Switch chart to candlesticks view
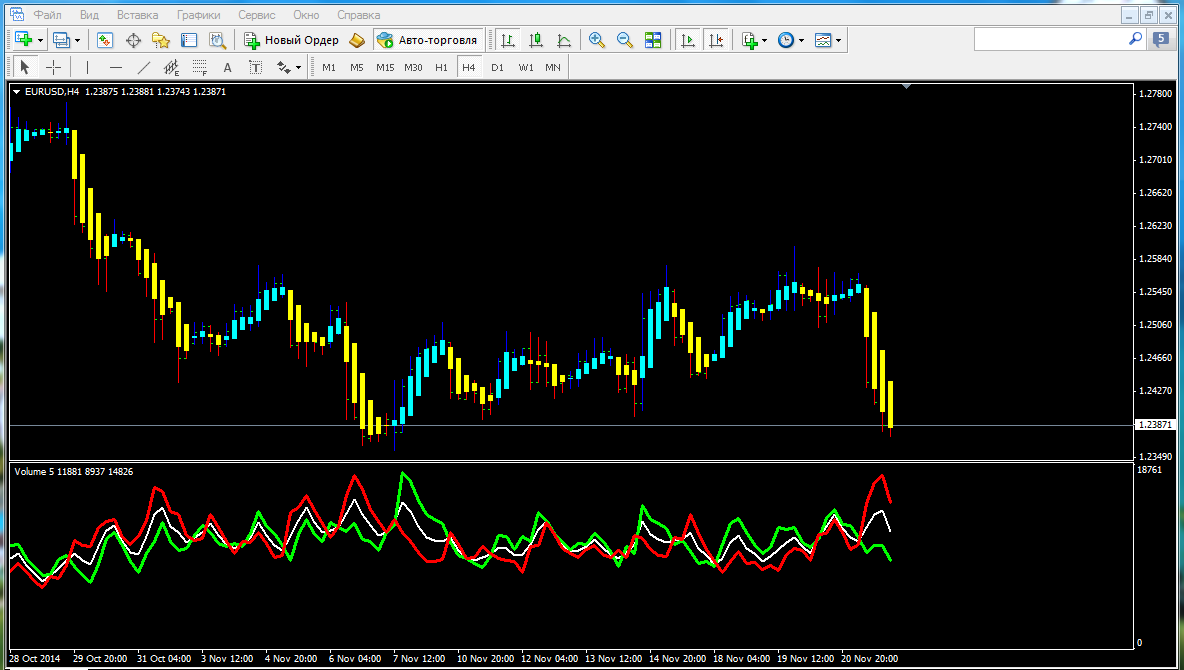 [x=536, y=40]
